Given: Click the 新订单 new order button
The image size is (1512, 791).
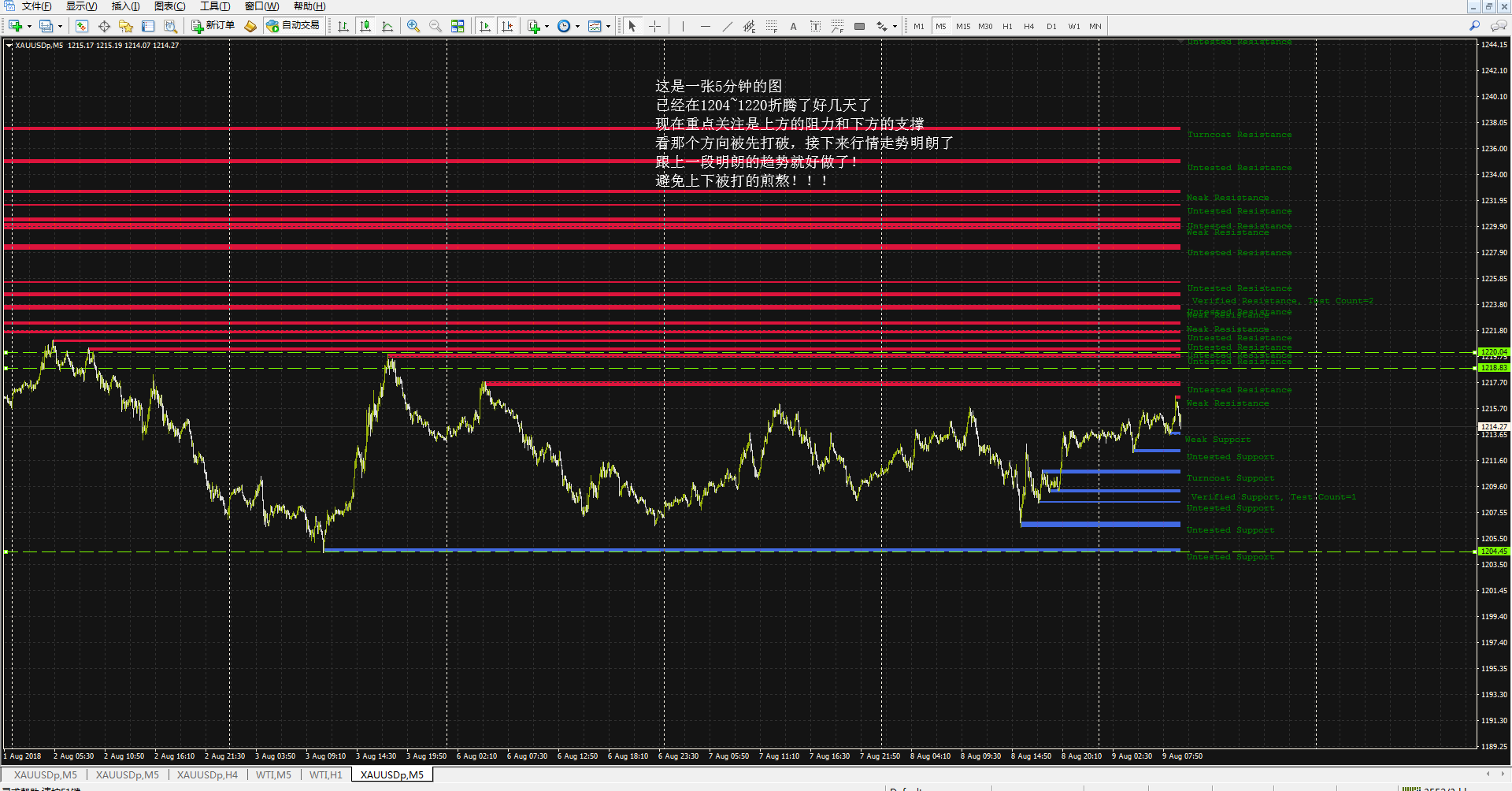Looking at the screenshot, I should point(213,26).
